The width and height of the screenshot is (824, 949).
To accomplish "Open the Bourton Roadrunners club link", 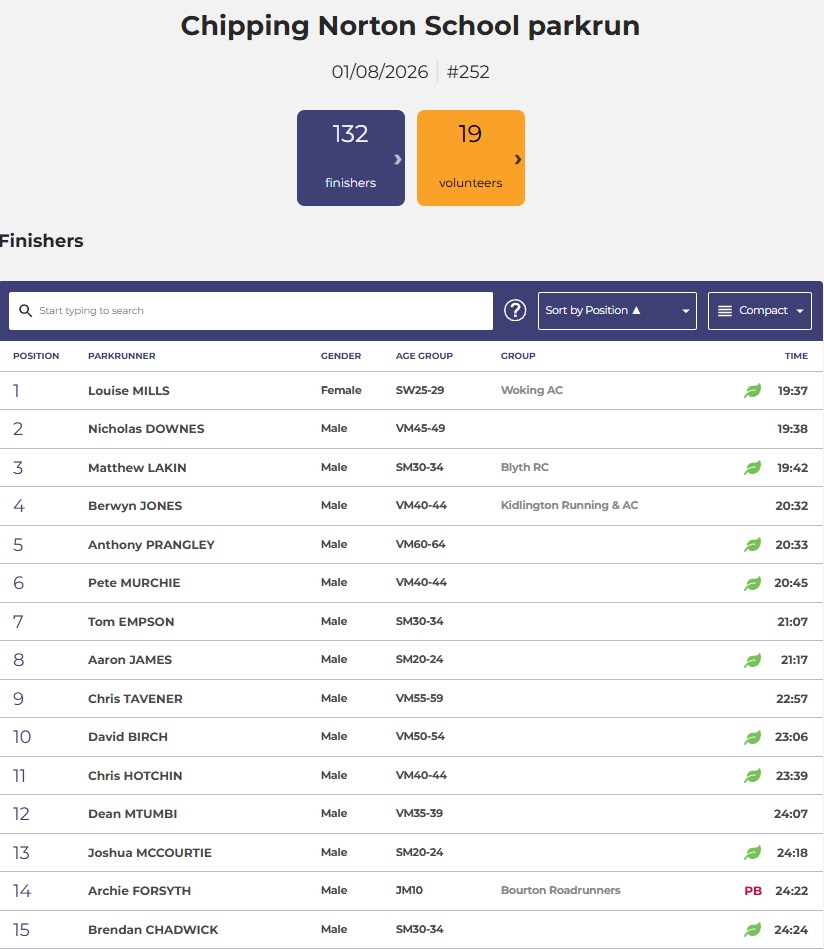I will click(560, 890).
